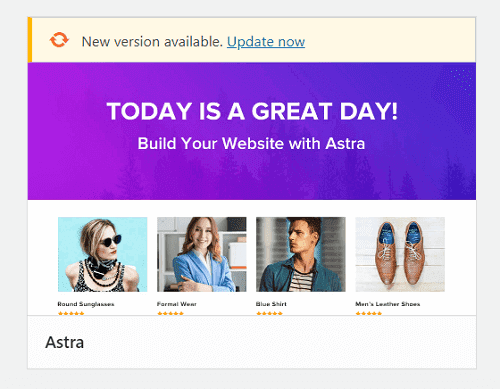This screenshot has height=389, width=500.
Task: Click the Update now link
Action: click(266, 42)
